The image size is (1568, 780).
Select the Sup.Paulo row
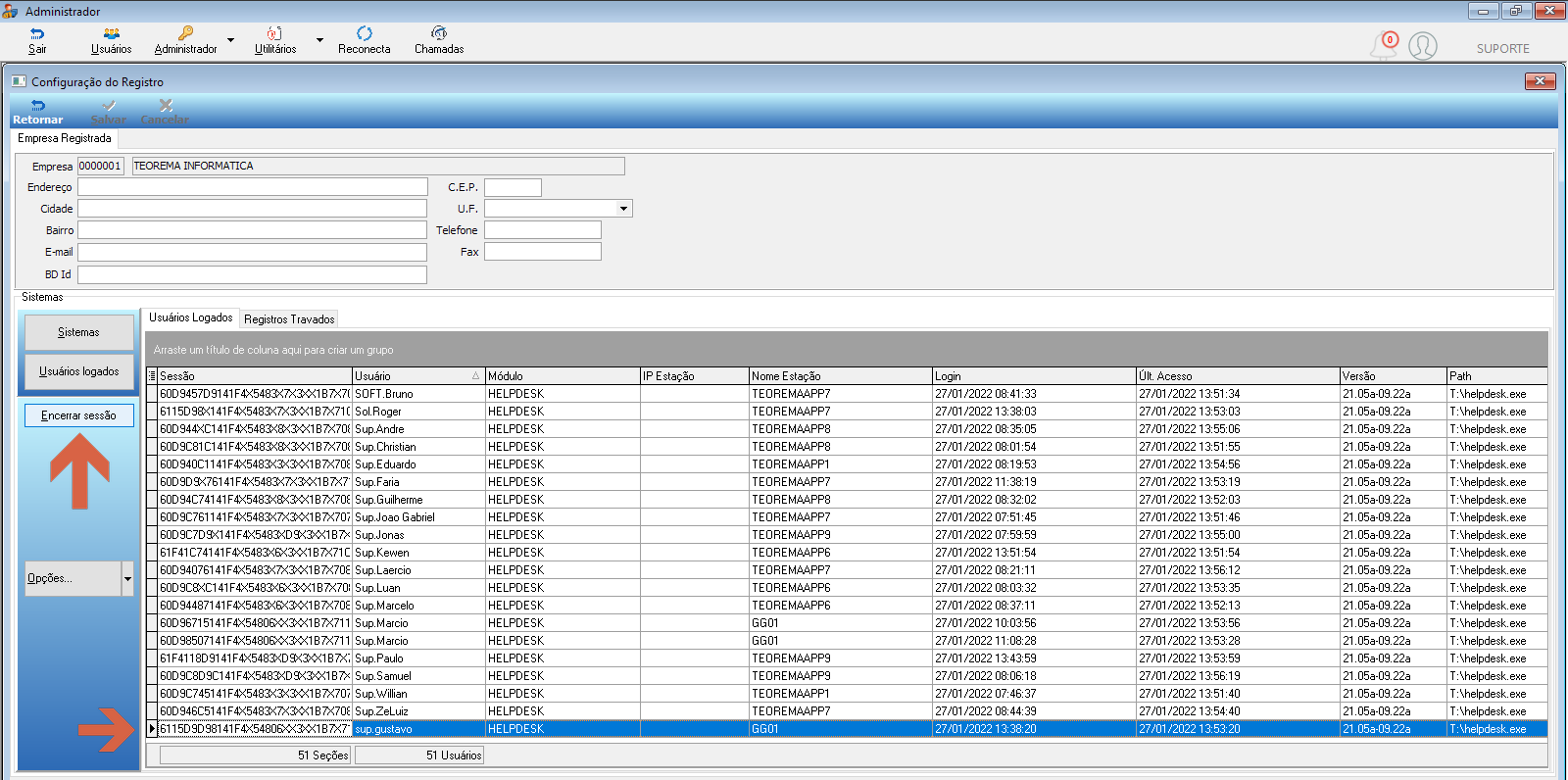848,658
